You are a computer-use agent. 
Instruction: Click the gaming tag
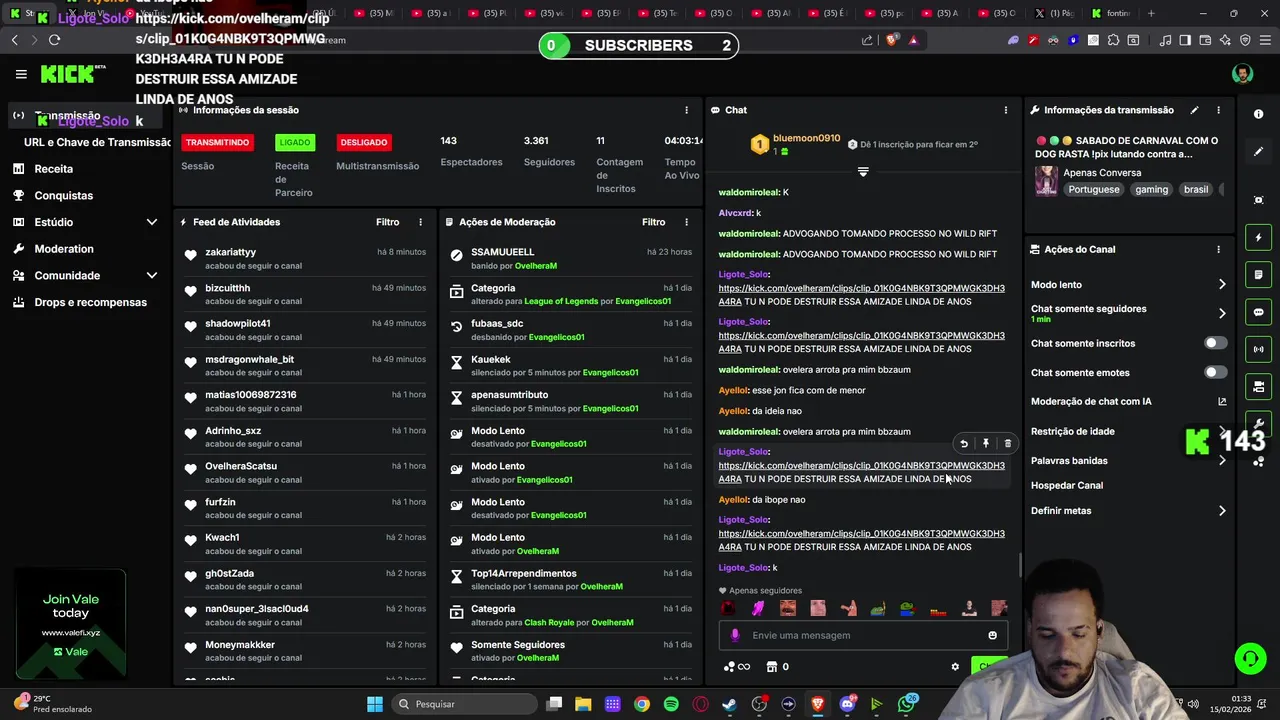(x=1151, y=189)
